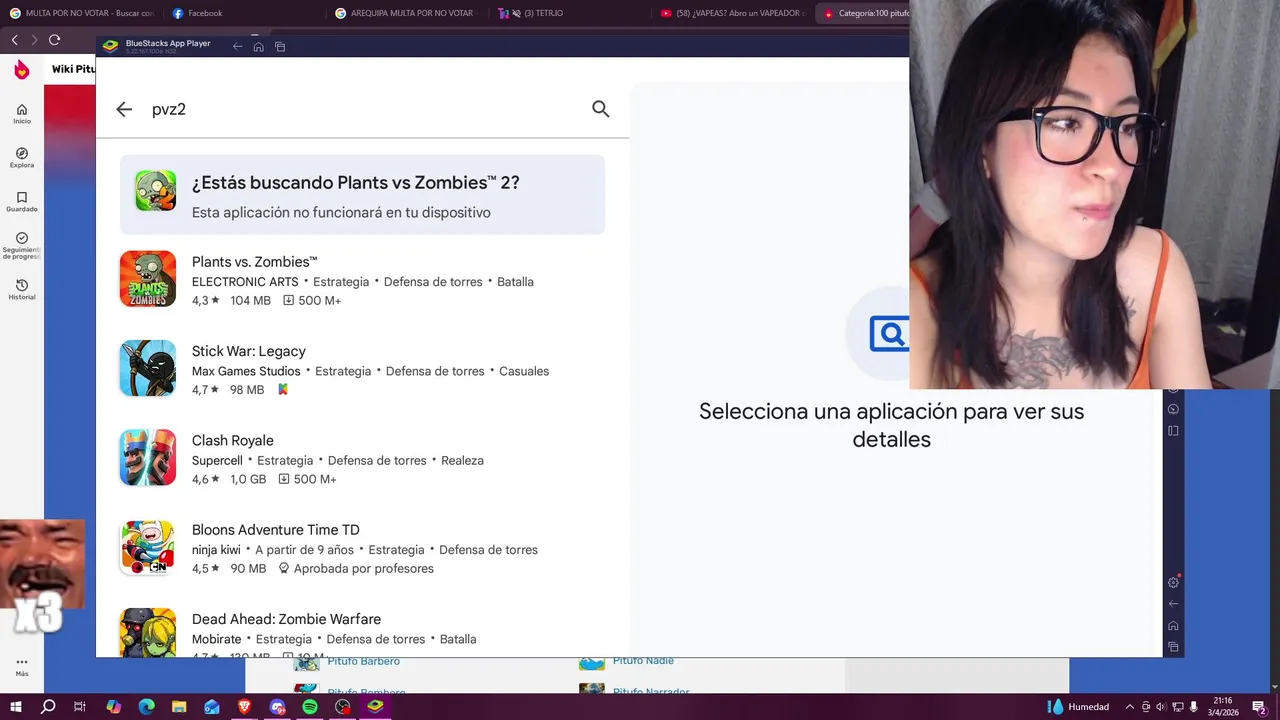Open the OBS Studio taskbar icon
Screen dimensions: 1280x720
[x=343, y=707]
